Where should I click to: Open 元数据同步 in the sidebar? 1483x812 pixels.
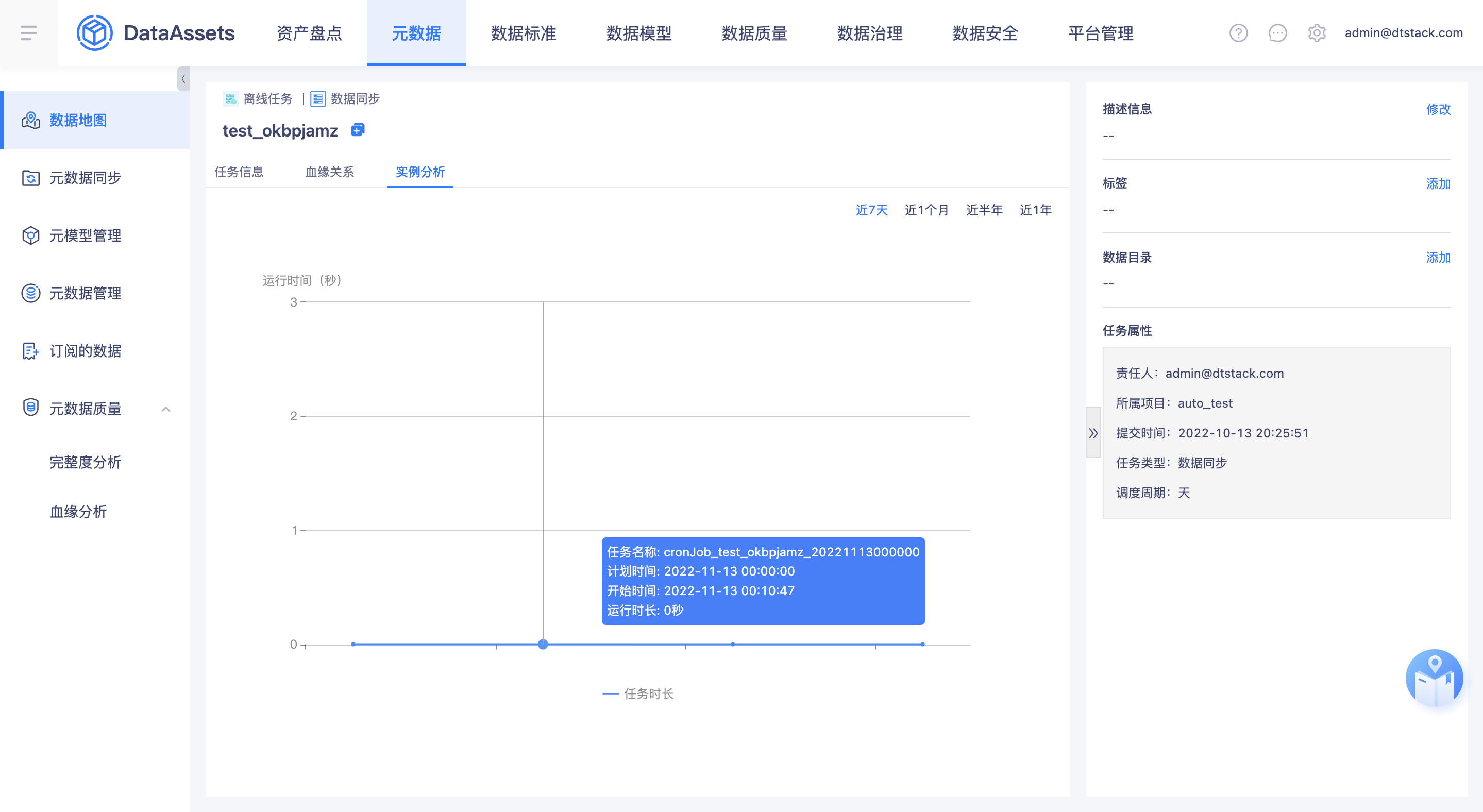(95, 178)
